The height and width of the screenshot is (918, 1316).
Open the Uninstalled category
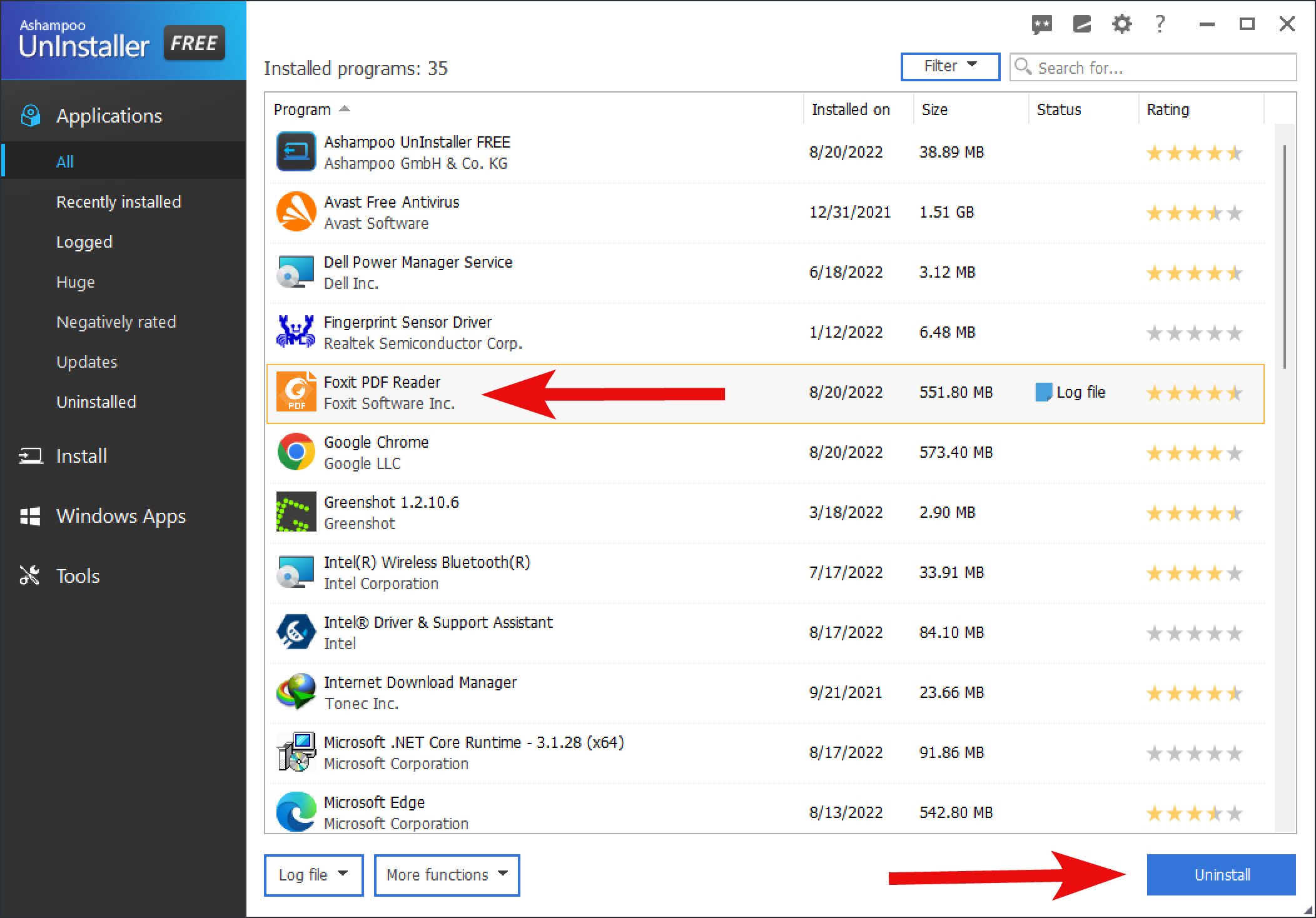(96, 402)
